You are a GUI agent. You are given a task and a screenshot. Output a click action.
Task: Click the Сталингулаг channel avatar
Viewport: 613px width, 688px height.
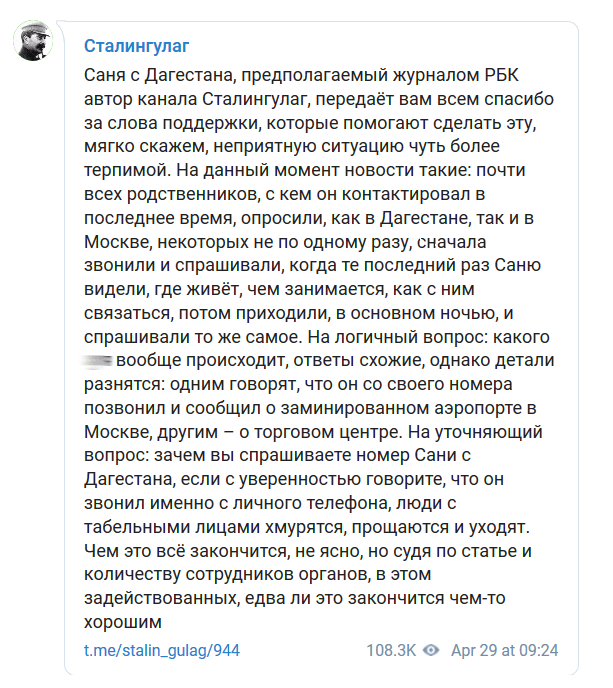click(40, 40)
